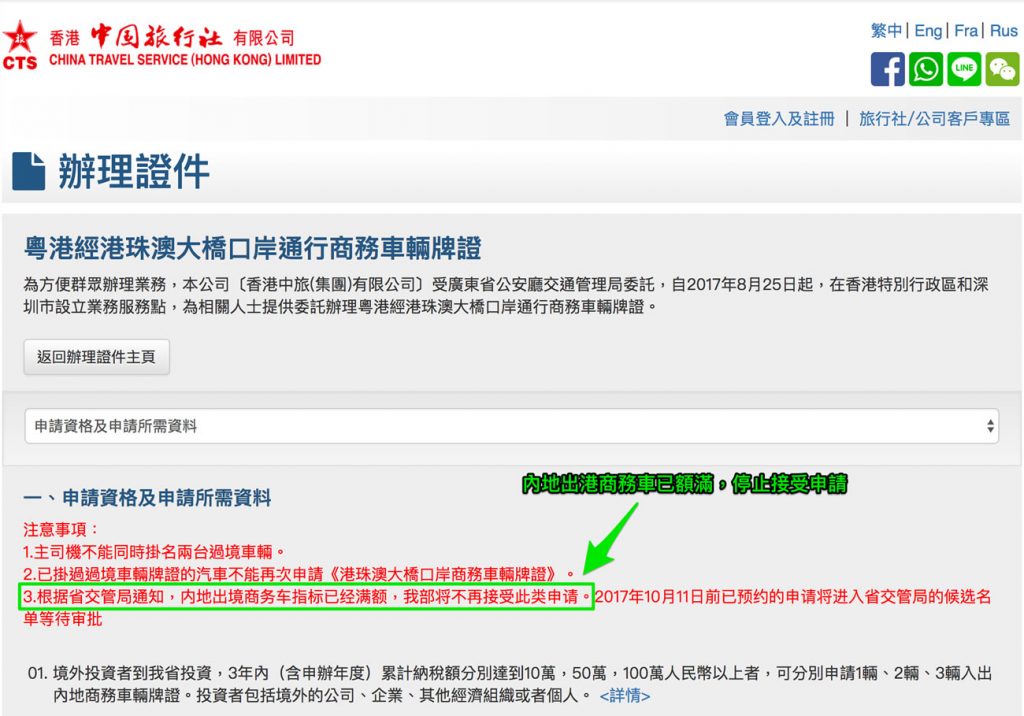Screen dimensions: 1024x716
Task: Switch language to Fra
Action: click(966, 31)
